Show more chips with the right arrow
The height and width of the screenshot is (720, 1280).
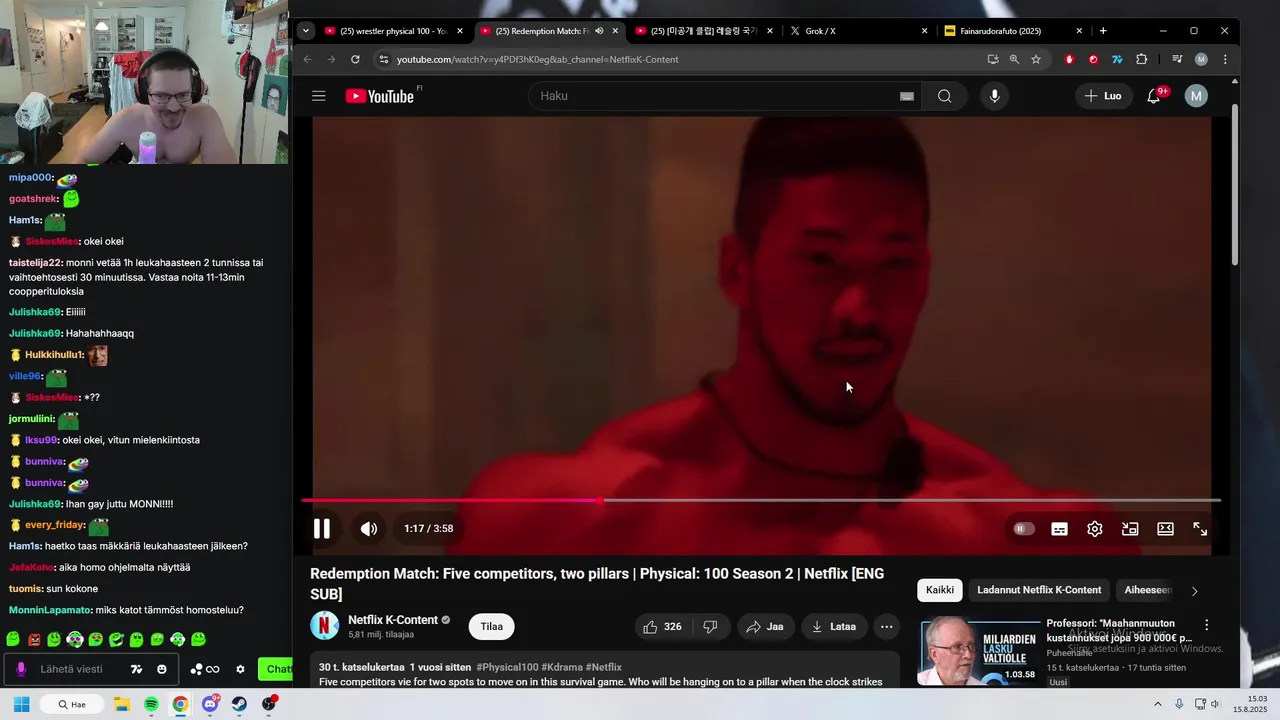tap(1194, 591)
